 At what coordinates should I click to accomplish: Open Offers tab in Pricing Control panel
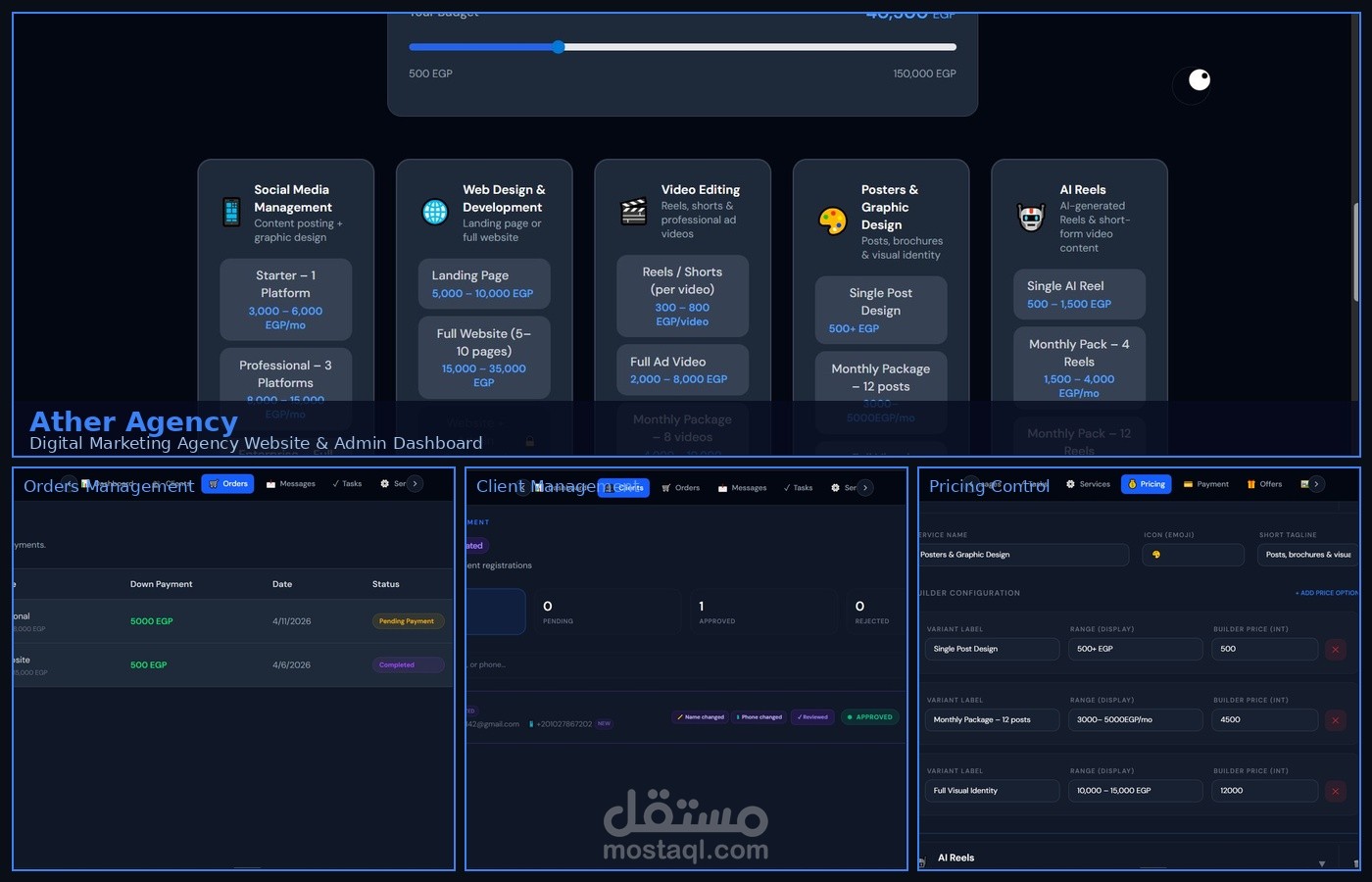pyautogui.click(x=1264, y=484)
